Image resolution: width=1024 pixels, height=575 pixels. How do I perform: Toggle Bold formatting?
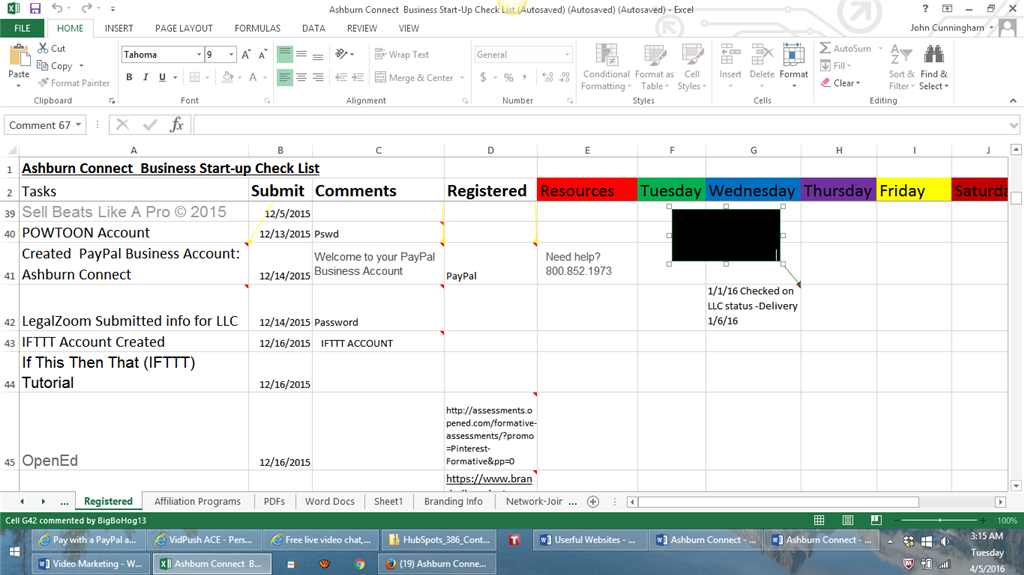pyautogui.click(x=129, y=77)
